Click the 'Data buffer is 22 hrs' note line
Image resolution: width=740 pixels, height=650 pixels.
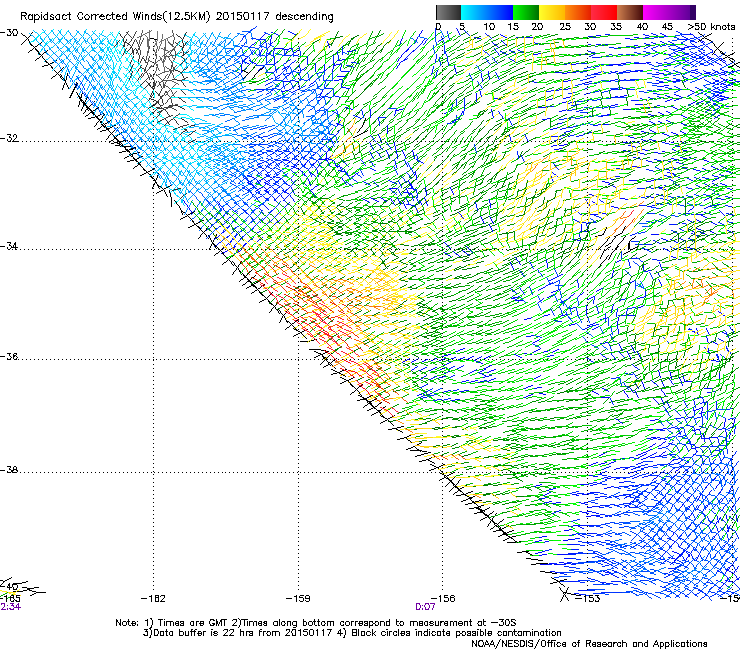click(x=352, y=633)
